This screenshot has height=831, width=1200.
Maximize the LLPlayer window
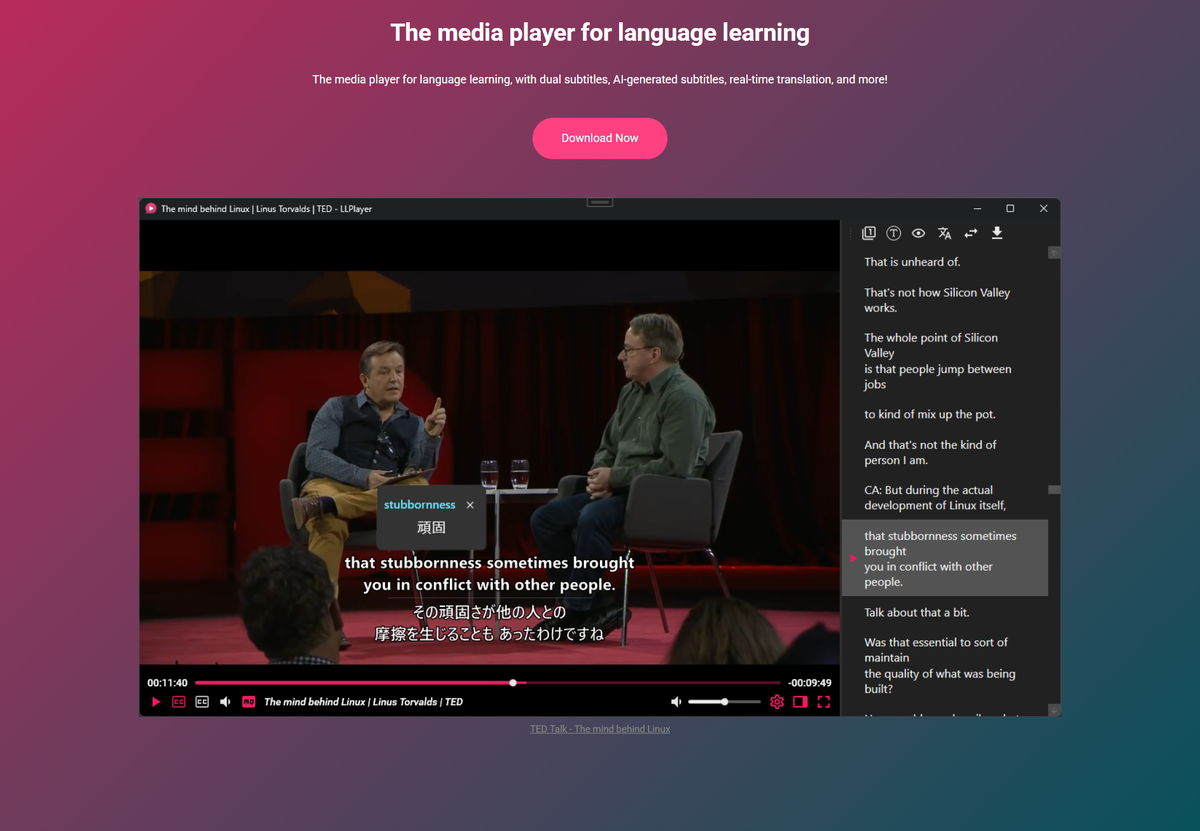coord(1010,208)
